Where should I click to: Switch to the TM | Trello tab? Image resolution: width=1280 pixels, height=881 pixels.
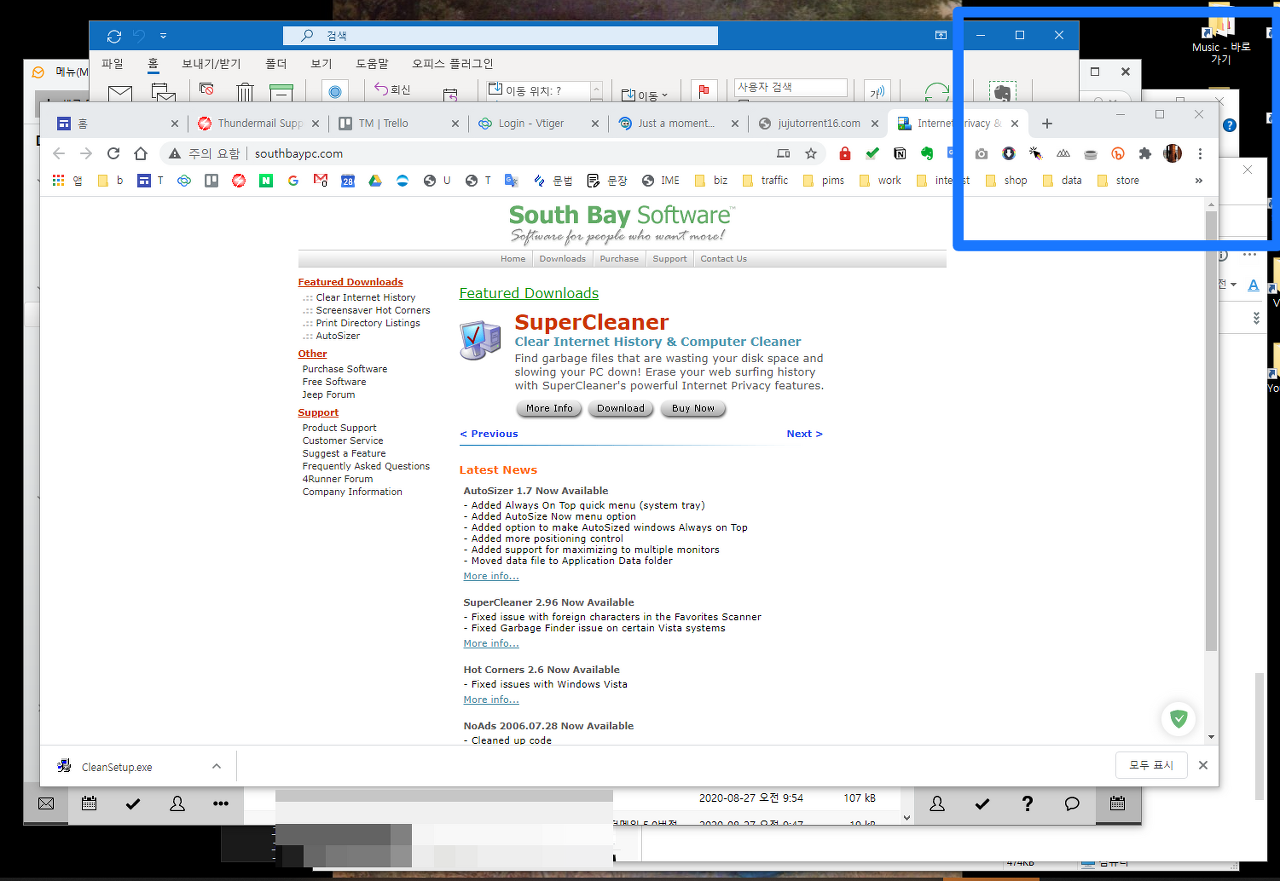(399, 123)
